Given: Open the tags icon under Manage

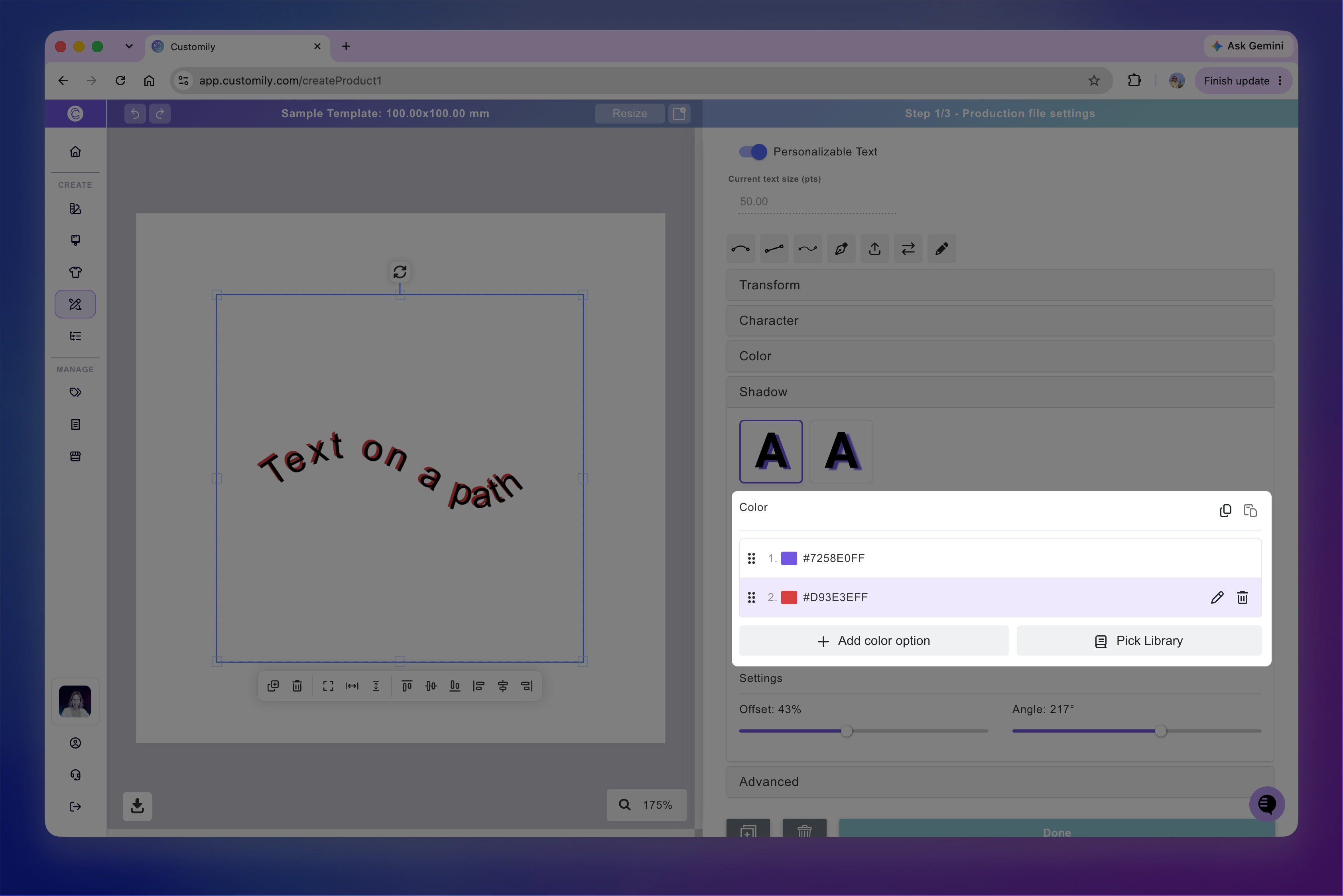Looking at the screenshot, I should pos(75,393).
